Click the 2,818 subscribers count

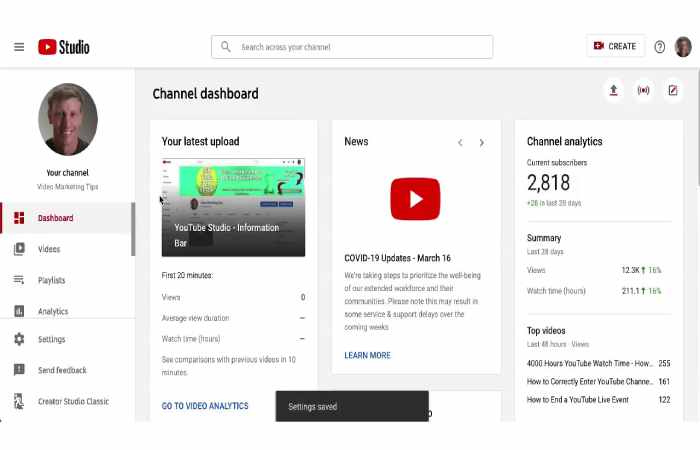tap(548, 183)
